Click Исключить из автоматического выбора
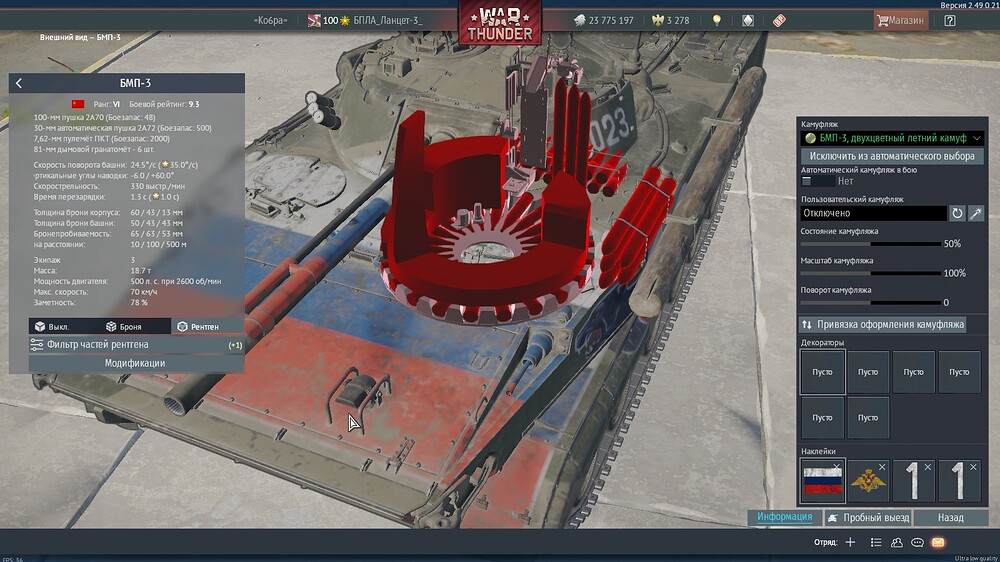Screen dimensions: 1000x562 [892, 156]
